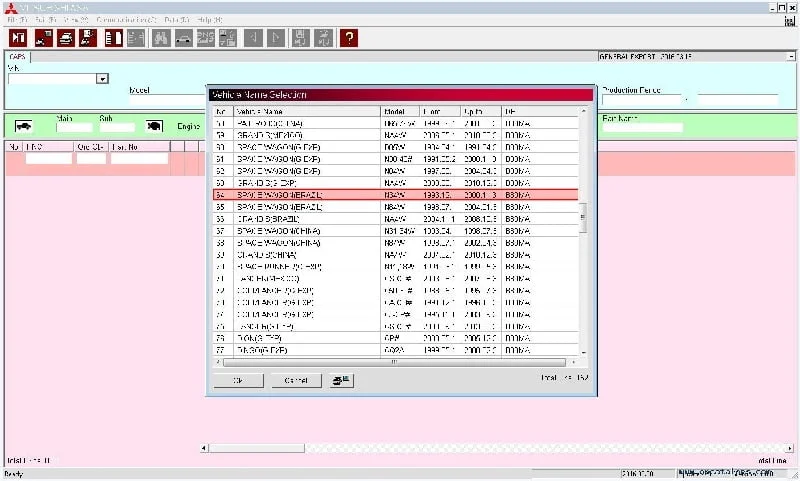Click the Part Name input field

coord(642,127)
